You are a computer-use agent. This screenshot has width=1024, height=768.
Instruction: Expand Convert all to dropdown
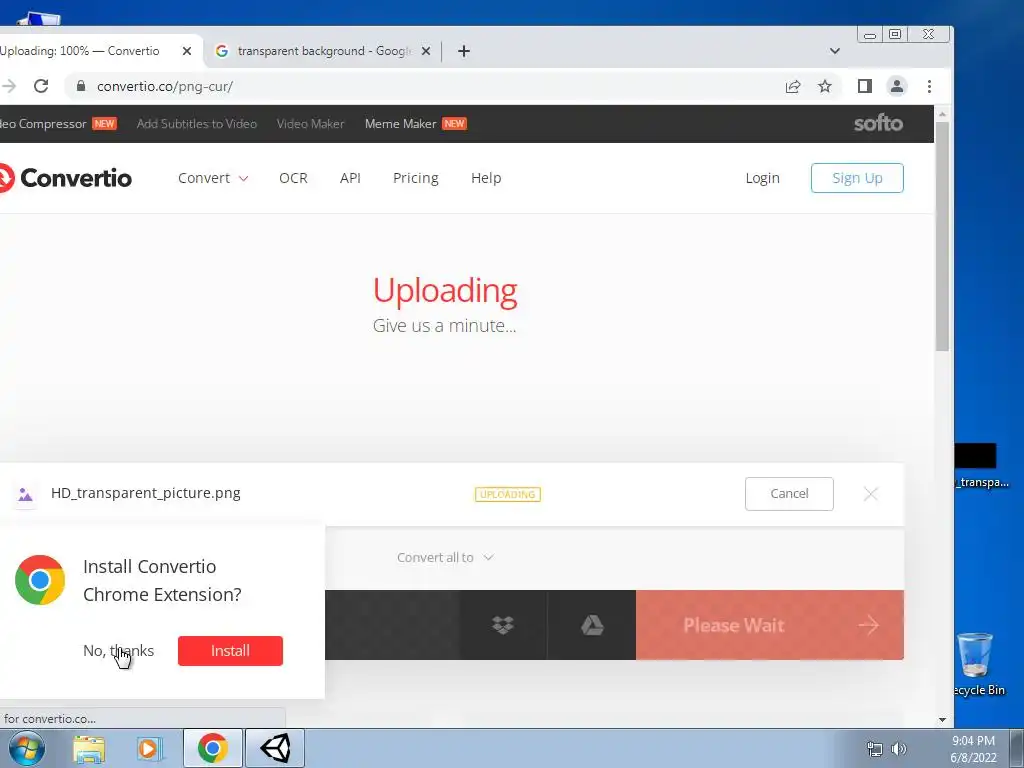tap(445, 558)
